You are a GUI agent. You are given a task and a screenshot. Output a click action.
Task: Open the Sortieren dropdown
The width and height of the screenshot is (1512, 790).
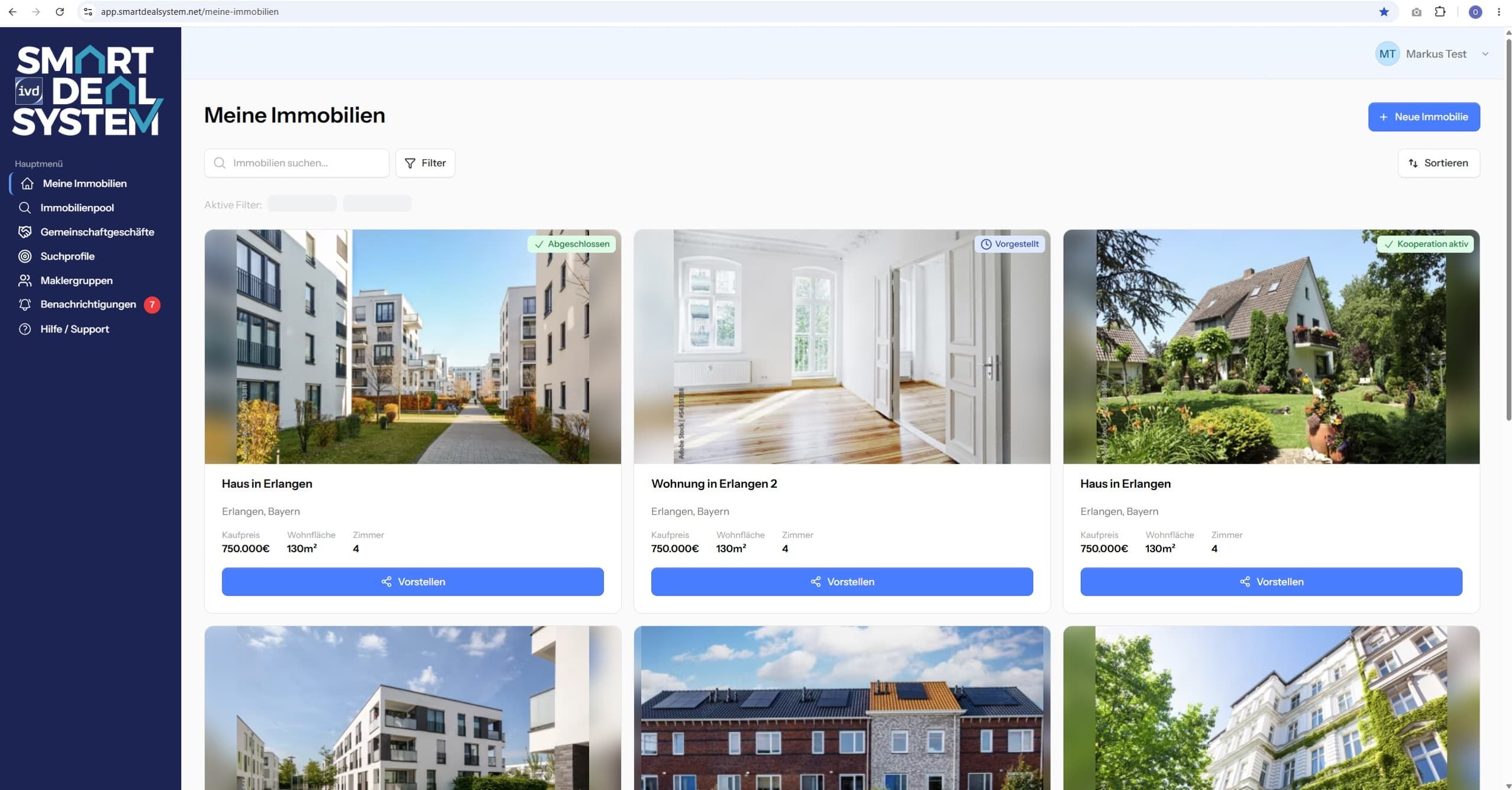(x=1439, y=163)
